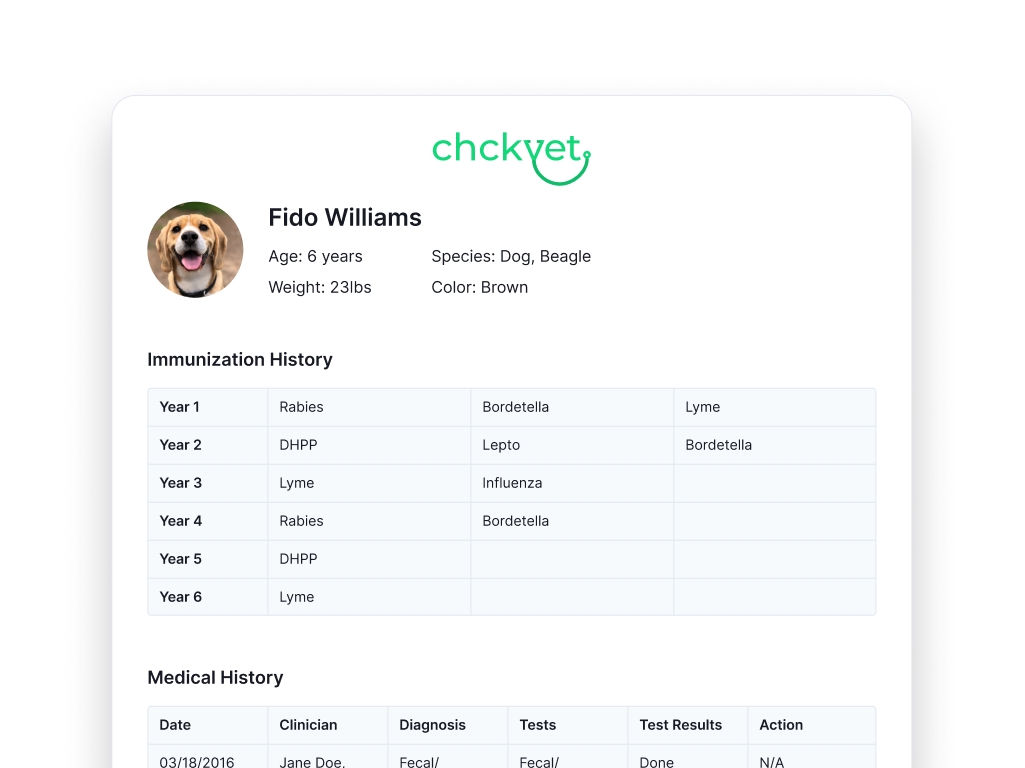Select the 03/18/2016 date entry
The image size is (1025, 768).
(x=197, y=762)
